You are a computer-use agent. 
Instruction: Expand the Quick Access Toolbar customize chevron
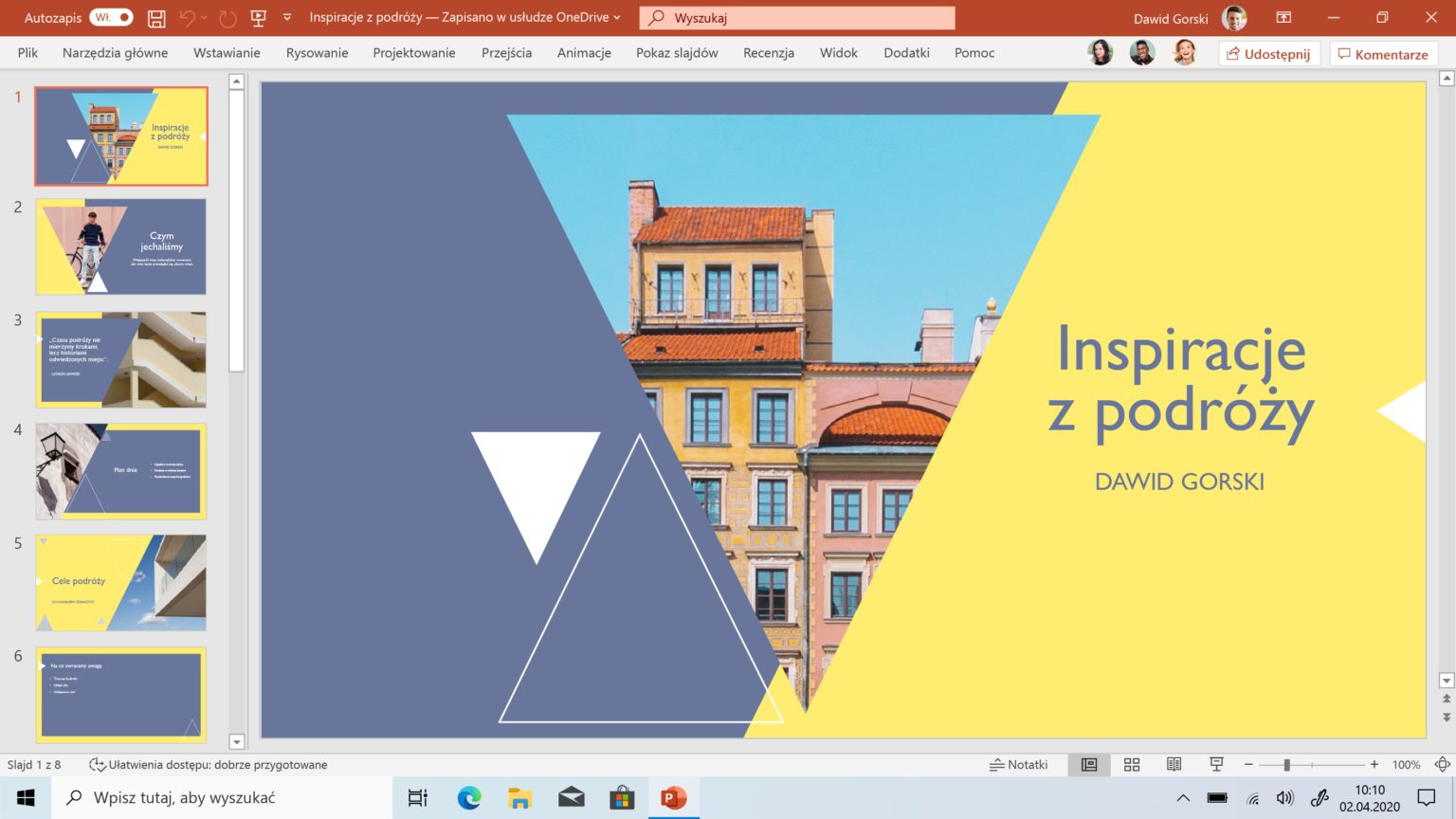pyautogui.click(x=286, y=17)
